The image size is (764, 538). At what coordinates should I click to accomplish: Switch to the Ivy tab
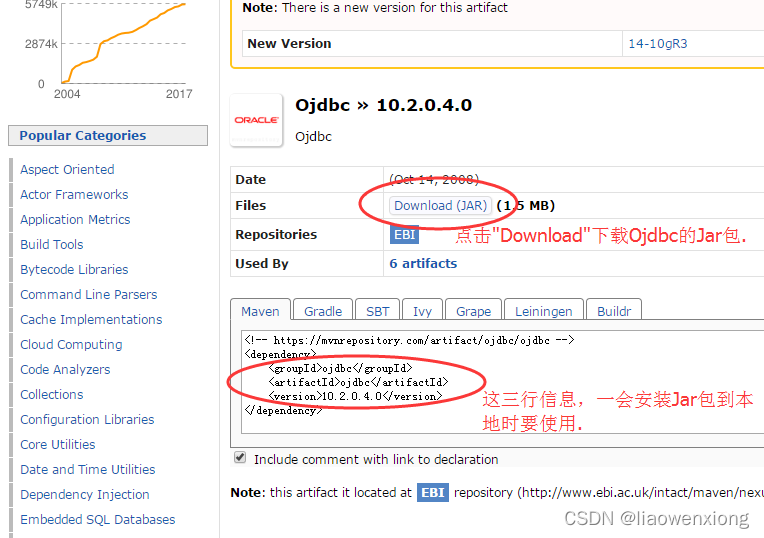pos(422,311)
